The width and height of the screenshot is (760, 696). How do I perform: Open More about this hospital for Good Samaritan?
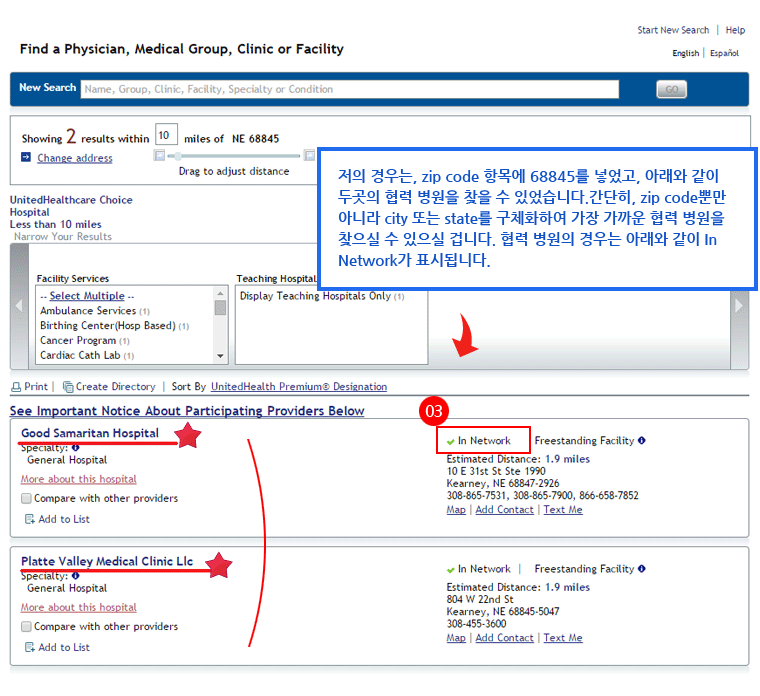pos(79,479)
